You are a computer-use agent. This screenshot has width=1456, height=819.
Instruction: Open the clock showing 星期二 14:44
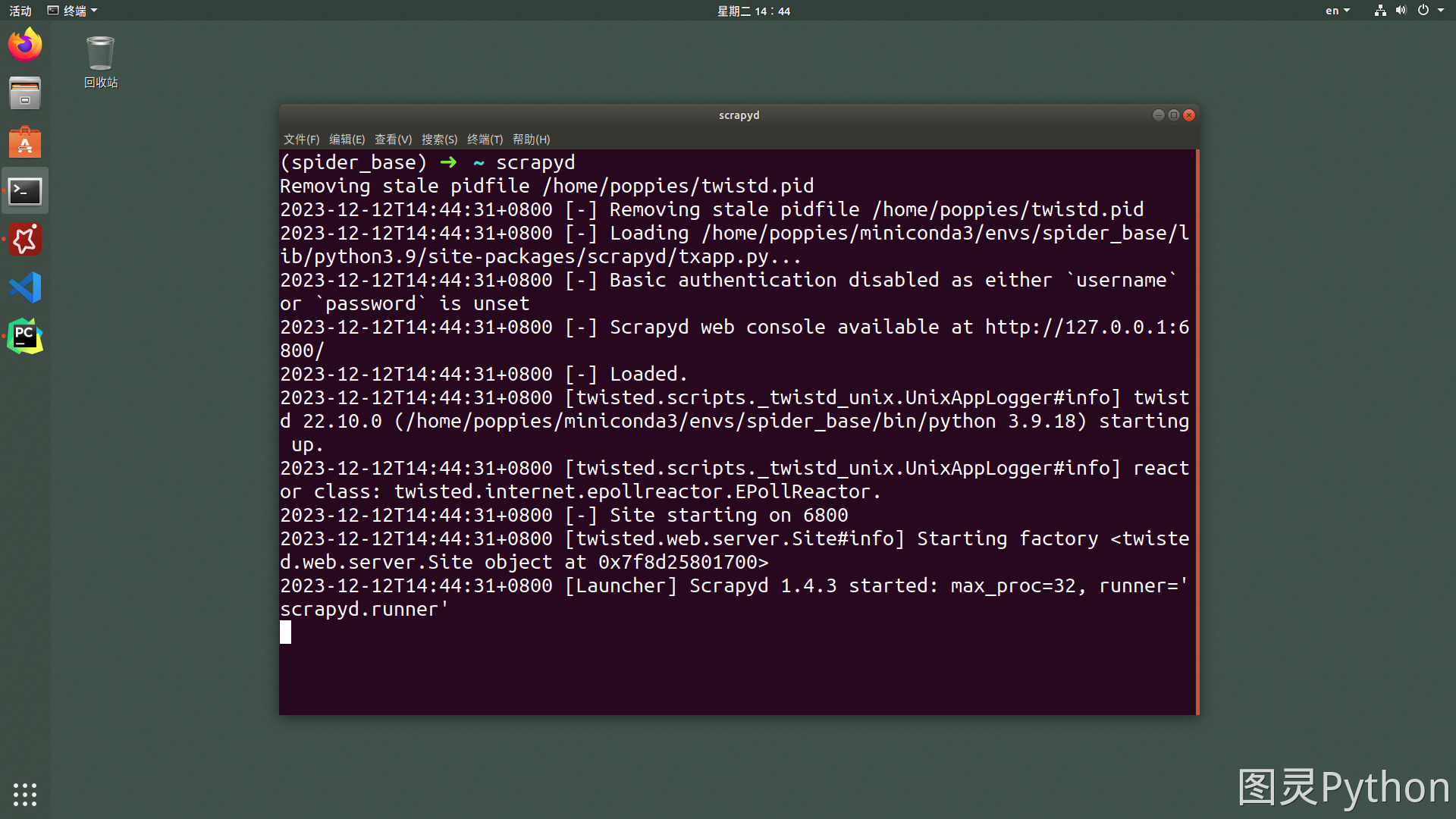[x=754, y=11]
